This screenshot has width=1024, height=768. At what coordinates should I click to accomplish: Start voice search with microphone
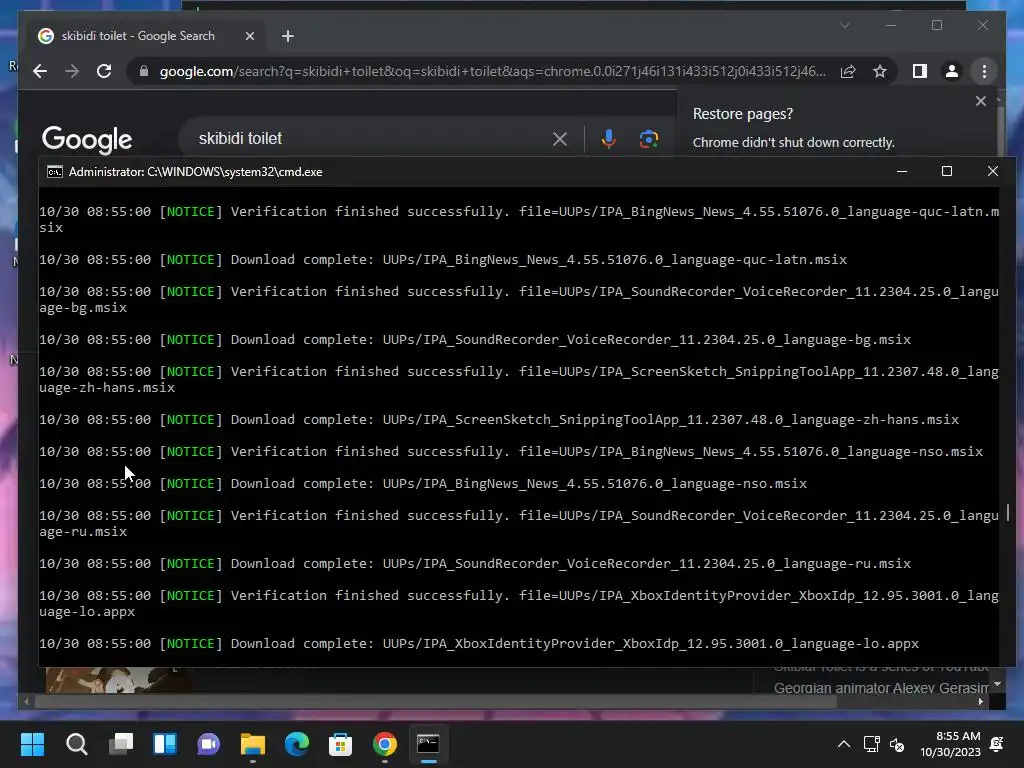point(609,138)
